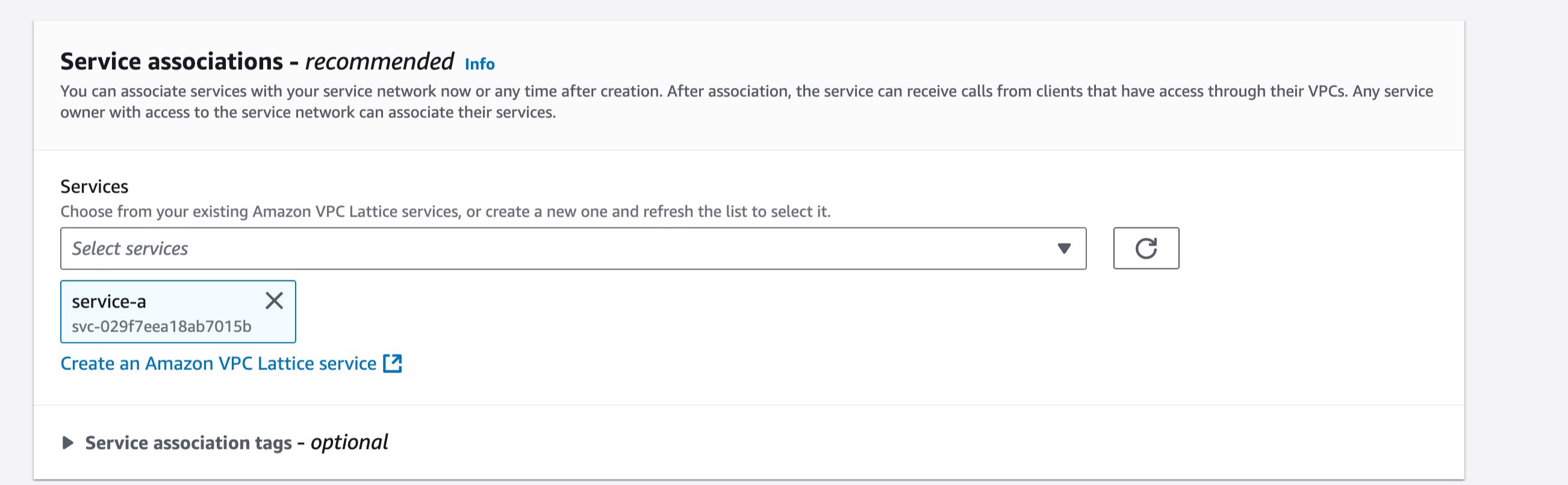
Task: Open the Select services combo box
Action: (x=573, y=249)
